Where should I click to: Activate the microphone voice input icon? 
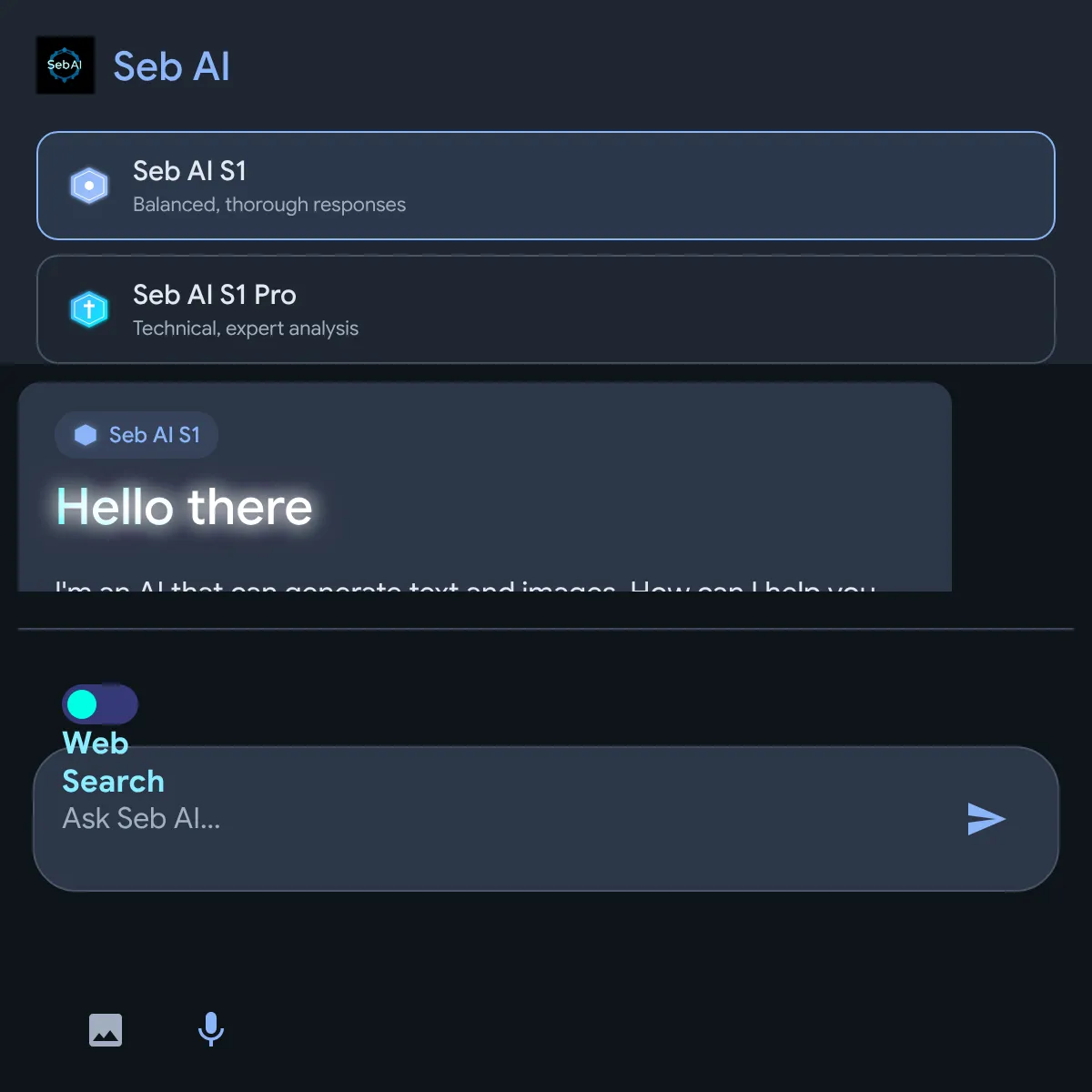211,1029
